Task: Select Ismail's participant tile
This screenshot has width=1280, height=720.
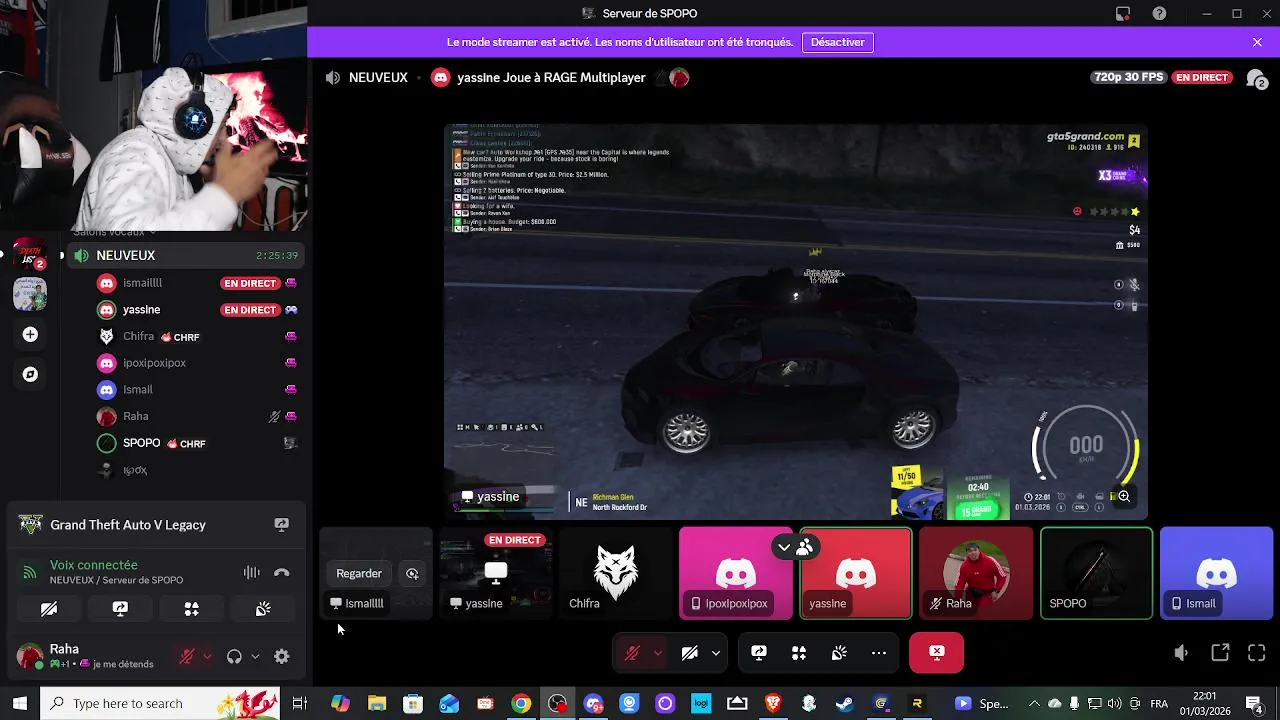Action: tap(1217, 574)
